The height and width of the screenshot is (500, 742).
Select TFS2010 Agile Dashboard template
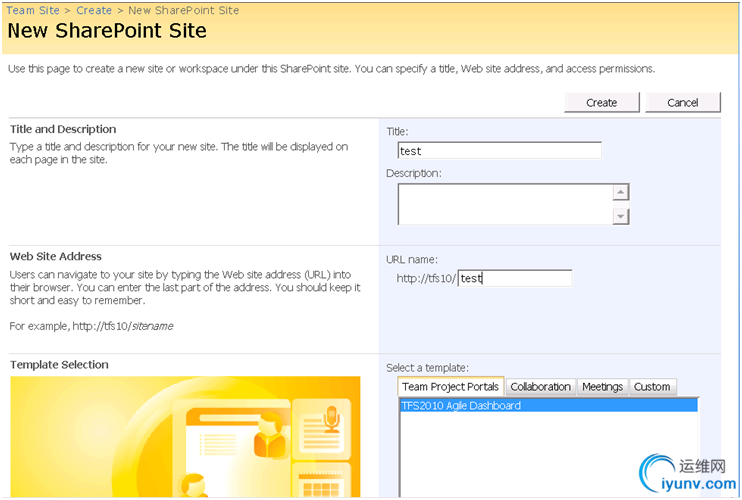click(x=548, y=405)
